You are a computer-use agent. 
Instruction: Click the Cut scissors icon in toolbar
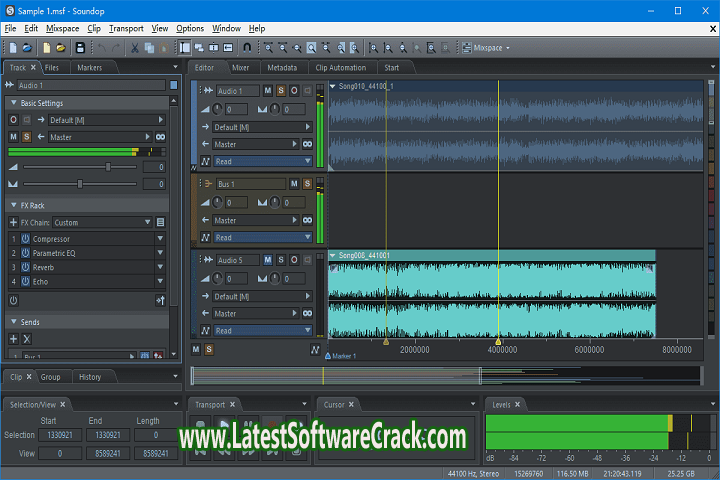click(x=135, y=47)
